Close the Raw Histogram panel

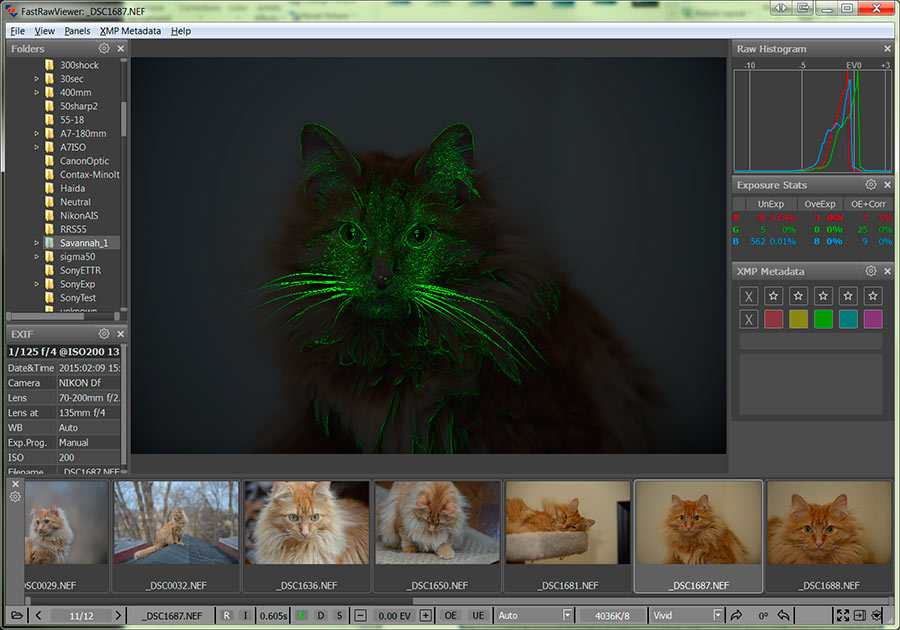coord(887,48)
